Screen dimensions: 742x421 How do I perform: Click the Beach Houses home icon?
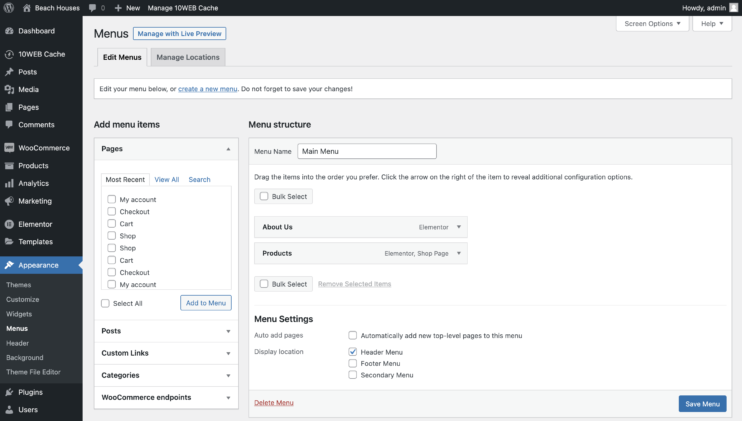[x=26, y=8]
